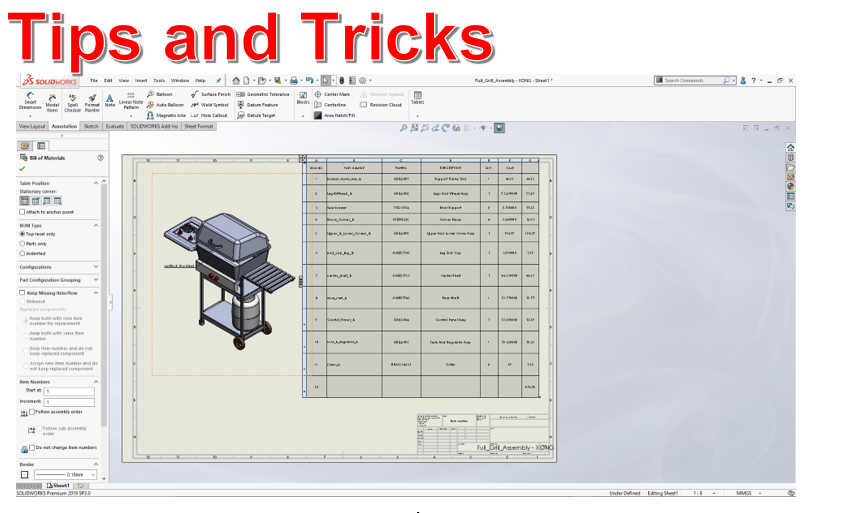This screenshot has width=849, height=513.
Task: Apply Area Hatch/Fill
Action: (x=335, y=115)
